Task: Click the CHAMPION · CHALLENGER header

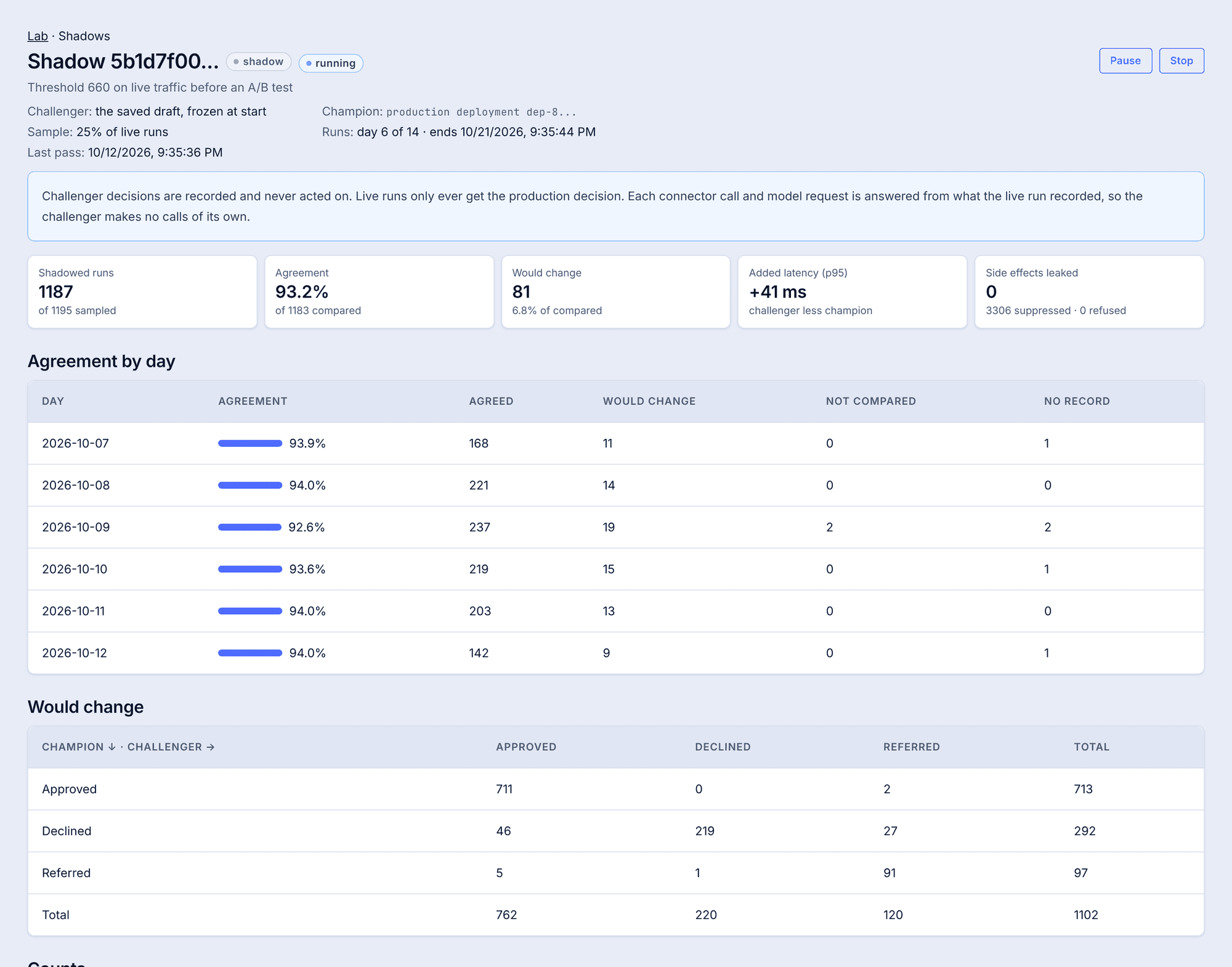Action: tap(128, 747)
